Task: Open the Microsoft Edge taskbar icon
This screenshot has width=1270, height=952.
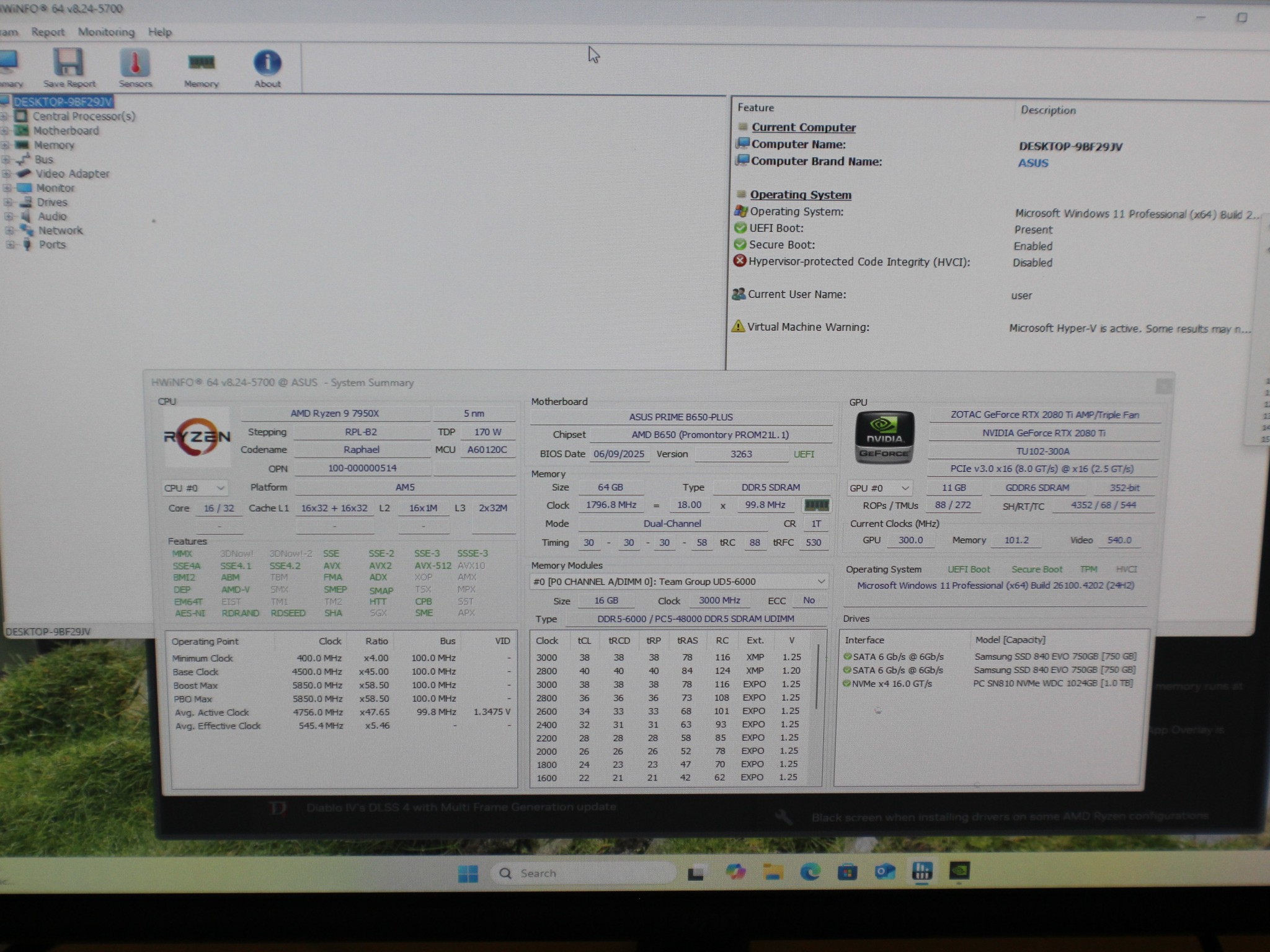Action: 810,873
